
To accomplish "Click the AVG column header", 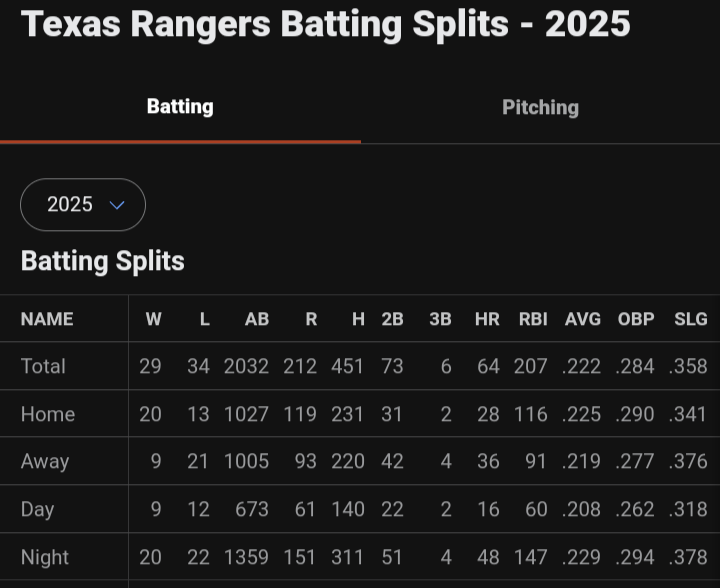I will click(x=582, y=319).
